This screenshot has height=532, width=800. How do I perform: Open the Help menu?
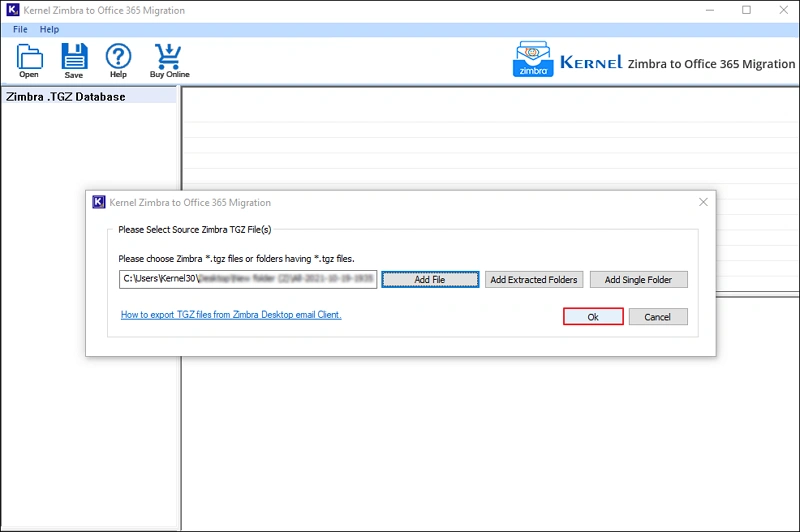point(49,29)
